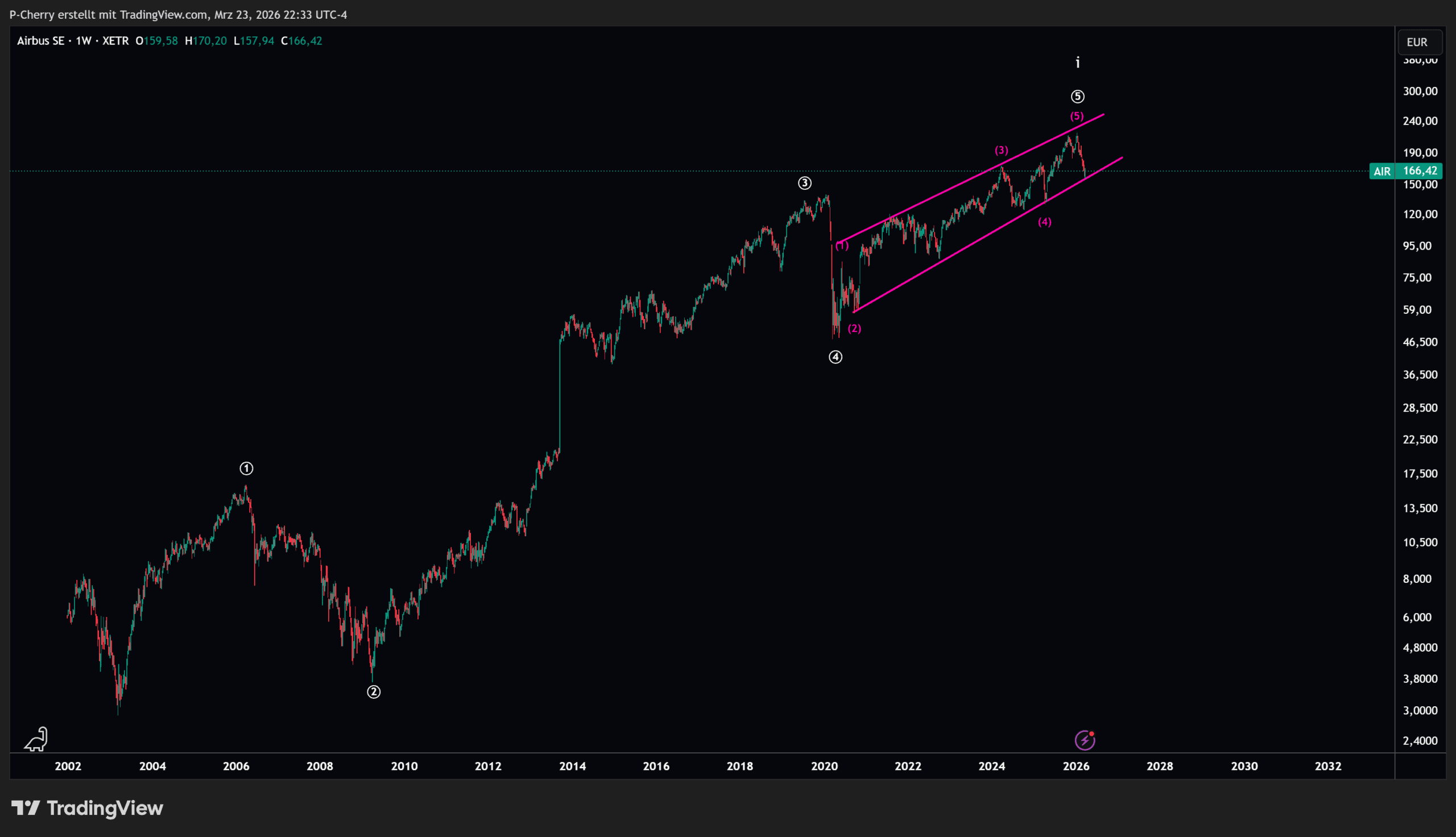This screenshot has height=837, width=1456.
Task: Select the pink (3) wave label
Action: point(1002,150)
